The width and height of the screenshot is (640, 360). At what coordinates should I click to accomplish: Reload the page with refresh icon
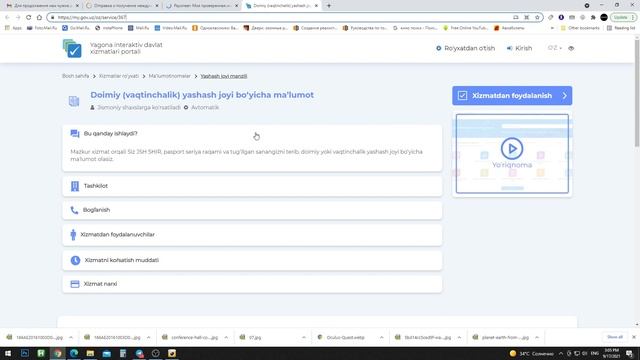tap(28, 17)
